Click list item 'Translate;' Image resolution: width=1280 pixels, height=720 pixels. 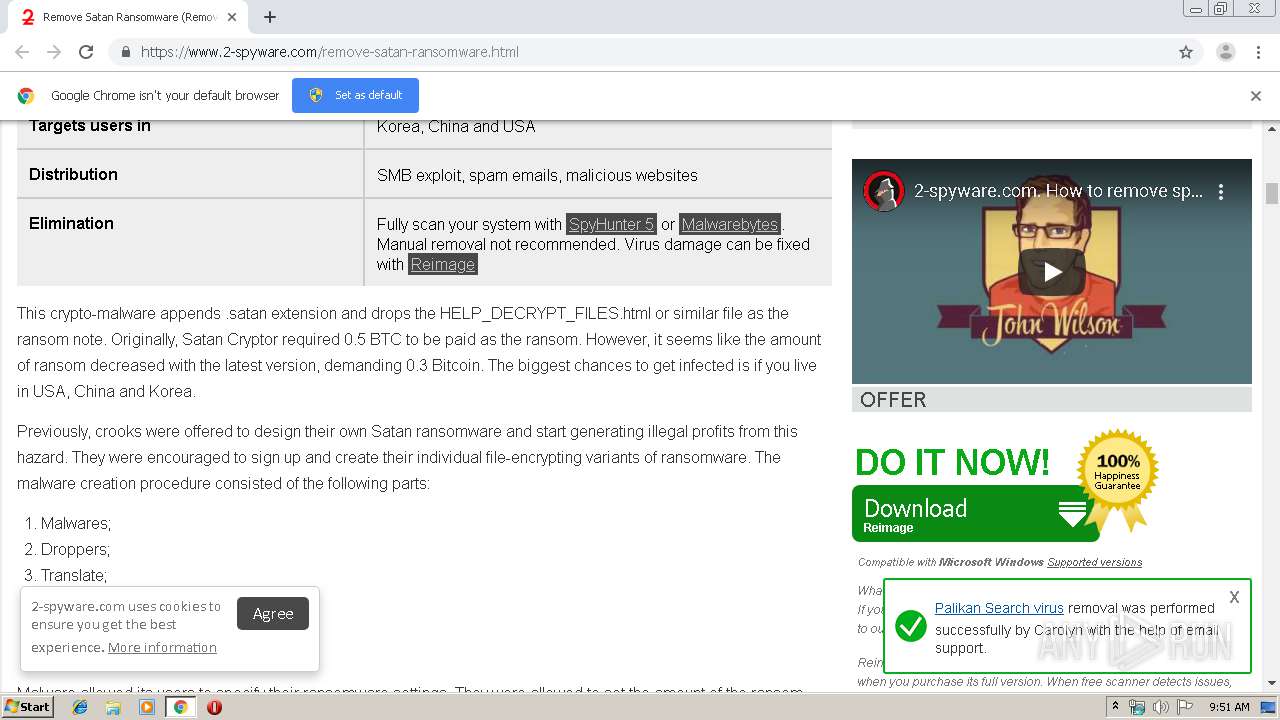[74, 575]
